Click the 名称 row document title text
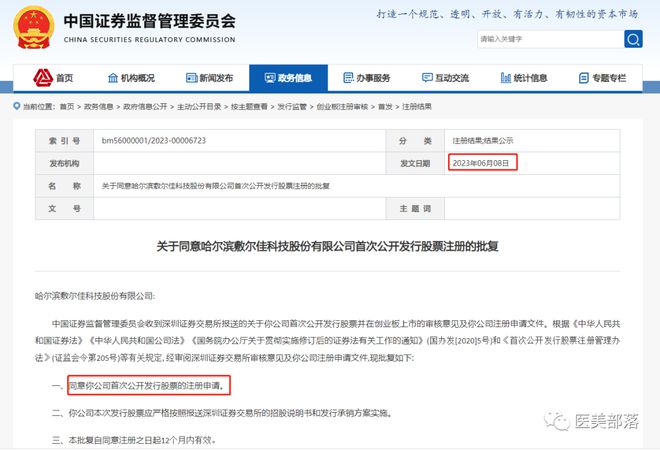660x450 pixels. (x=216, y=186)
